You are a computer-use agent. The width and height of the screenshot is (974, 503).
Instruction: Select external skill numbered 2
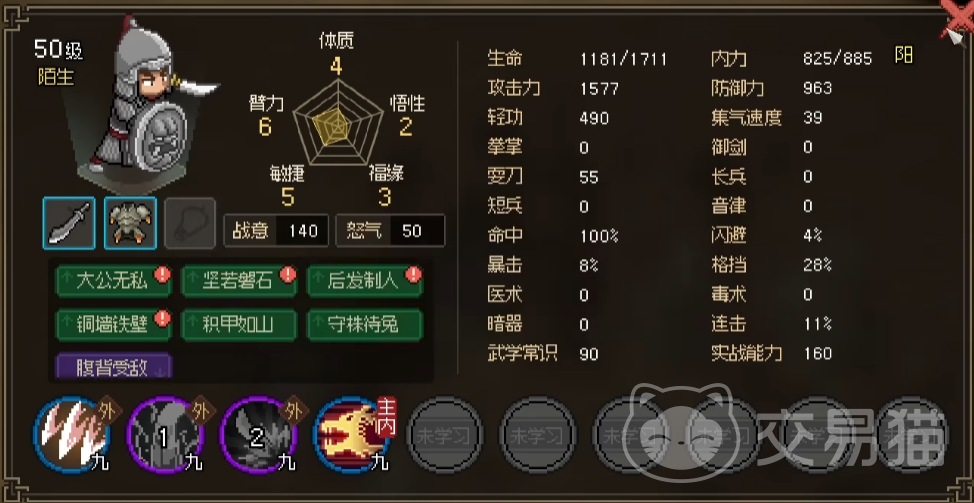259,435
